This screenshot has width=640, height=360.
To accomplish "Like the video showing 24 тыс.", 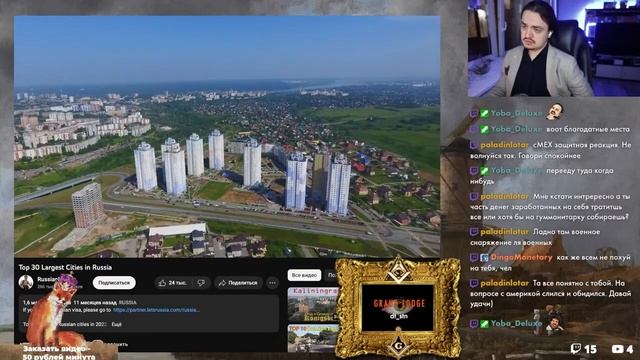I will point(173,283).
